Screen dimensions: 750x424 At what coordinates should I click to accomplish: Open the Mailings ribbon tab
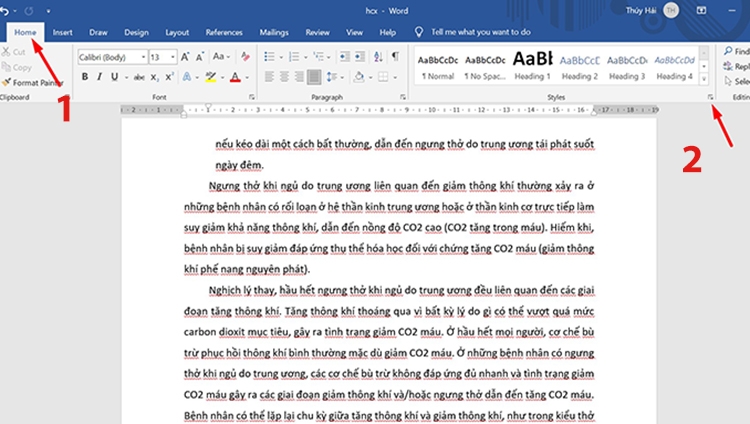[x=274, y=32]
